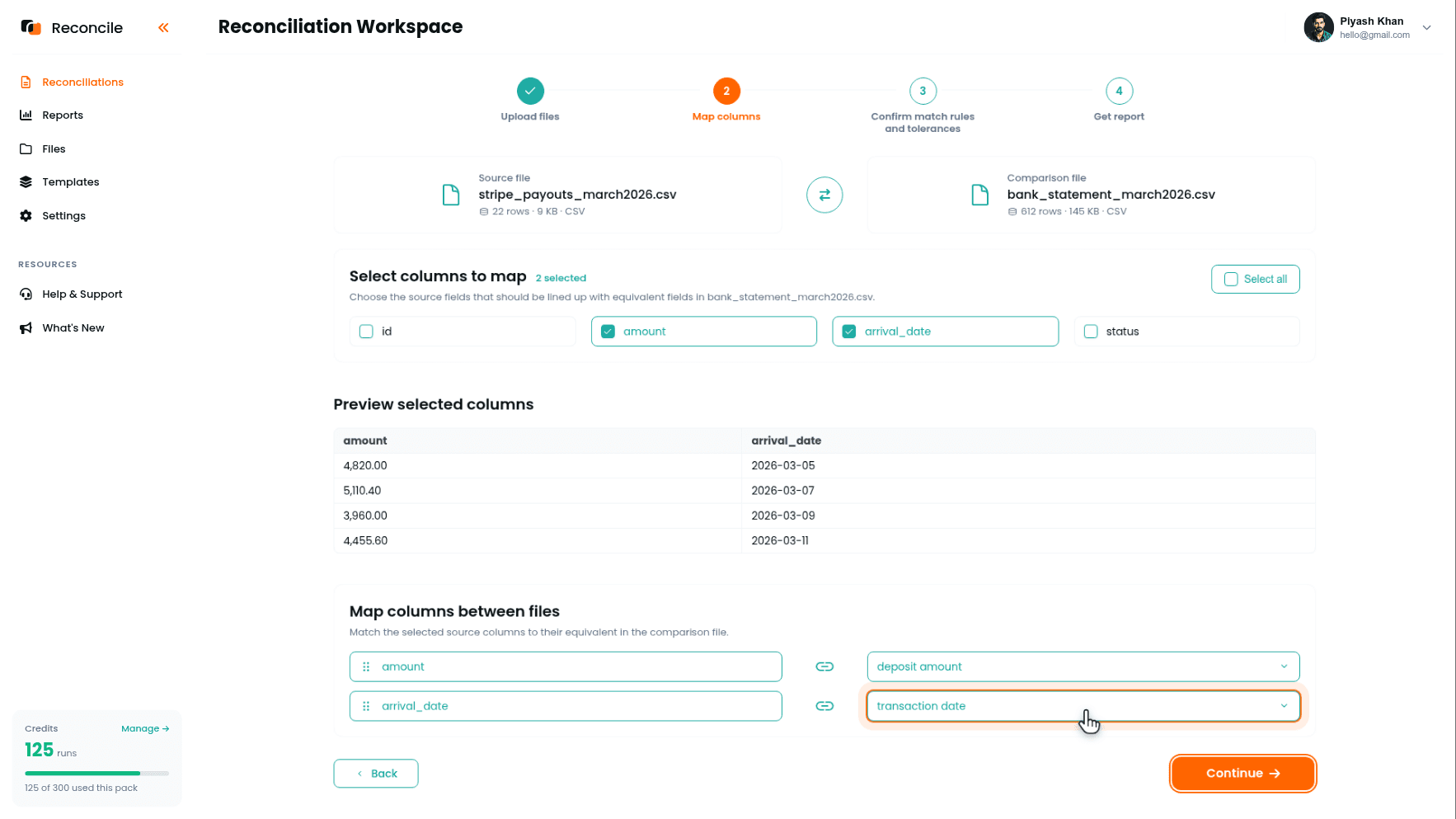Click the credits usage progress bar

tap(96, 773)
